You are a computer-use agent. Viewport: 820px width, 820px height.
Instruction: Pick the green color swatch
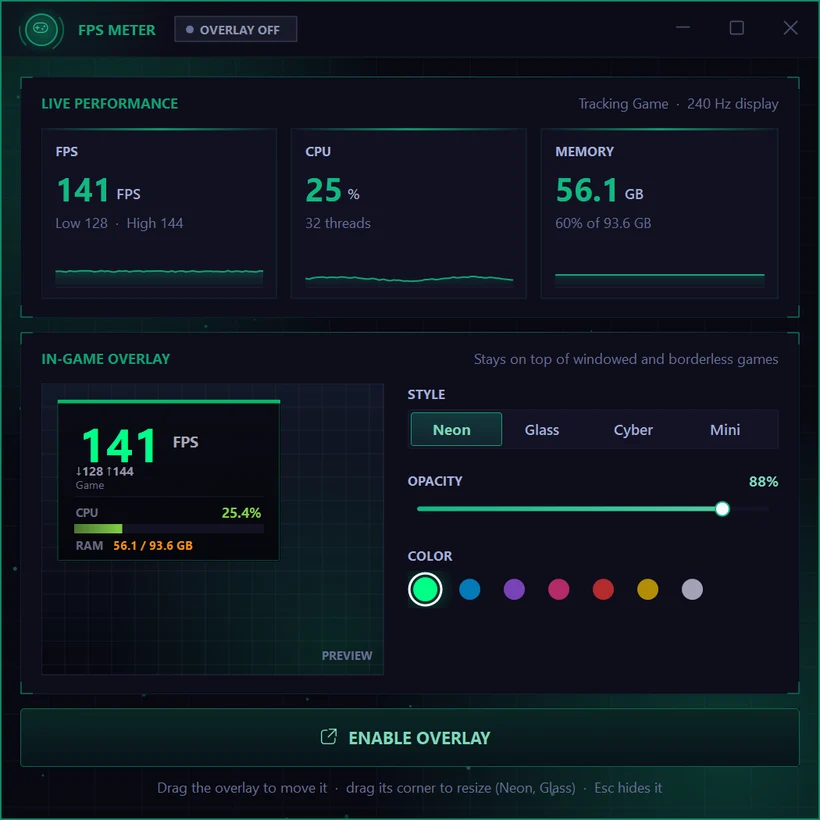click(x=425, y=589)
